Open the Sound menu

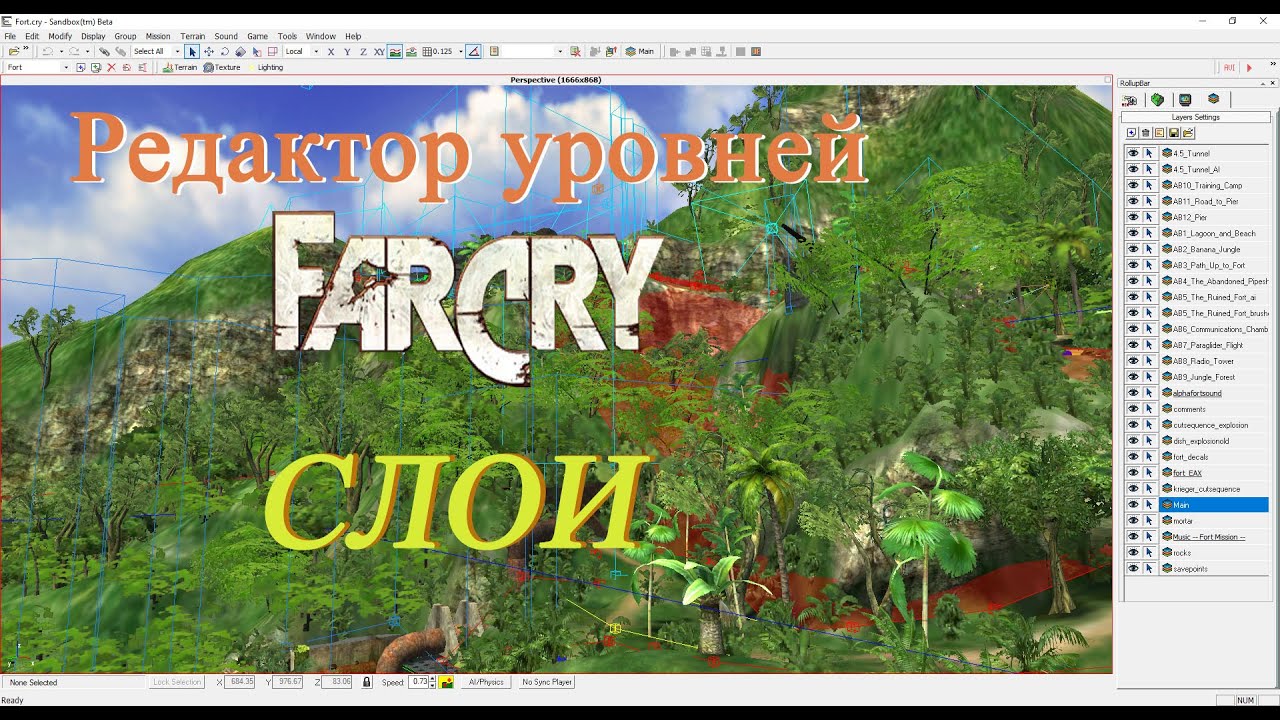(226, 36)
